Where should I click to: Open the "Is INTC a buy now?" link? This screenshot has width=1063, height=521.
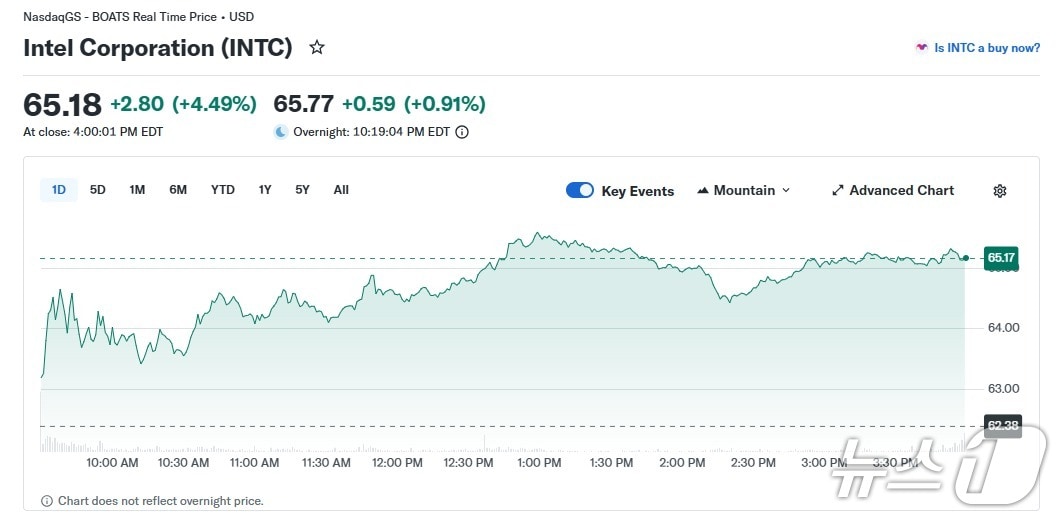pos(986,48)
